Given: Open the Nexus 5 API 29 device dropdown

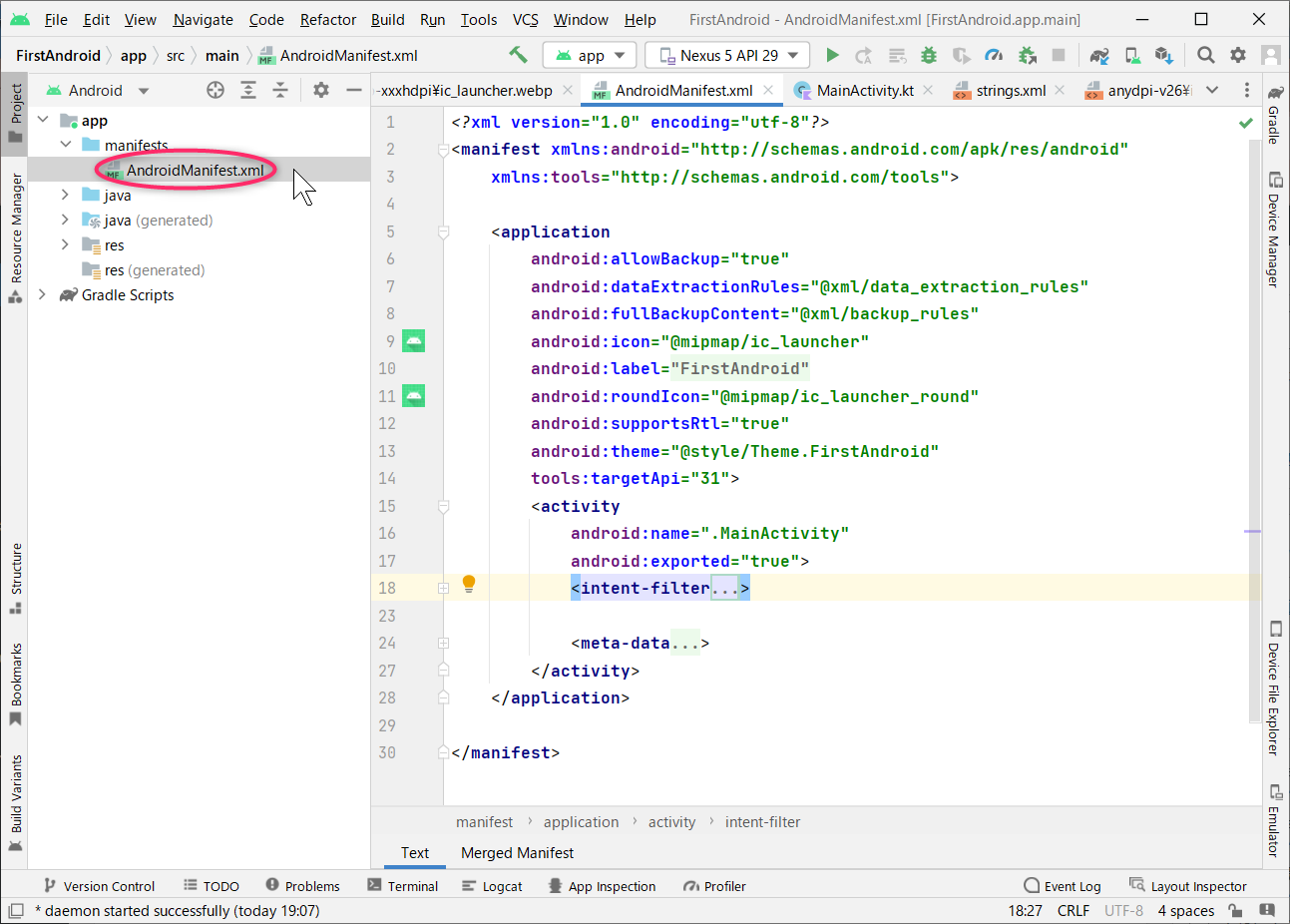Looking at the screenshot, I should click(x=726, y=55).
